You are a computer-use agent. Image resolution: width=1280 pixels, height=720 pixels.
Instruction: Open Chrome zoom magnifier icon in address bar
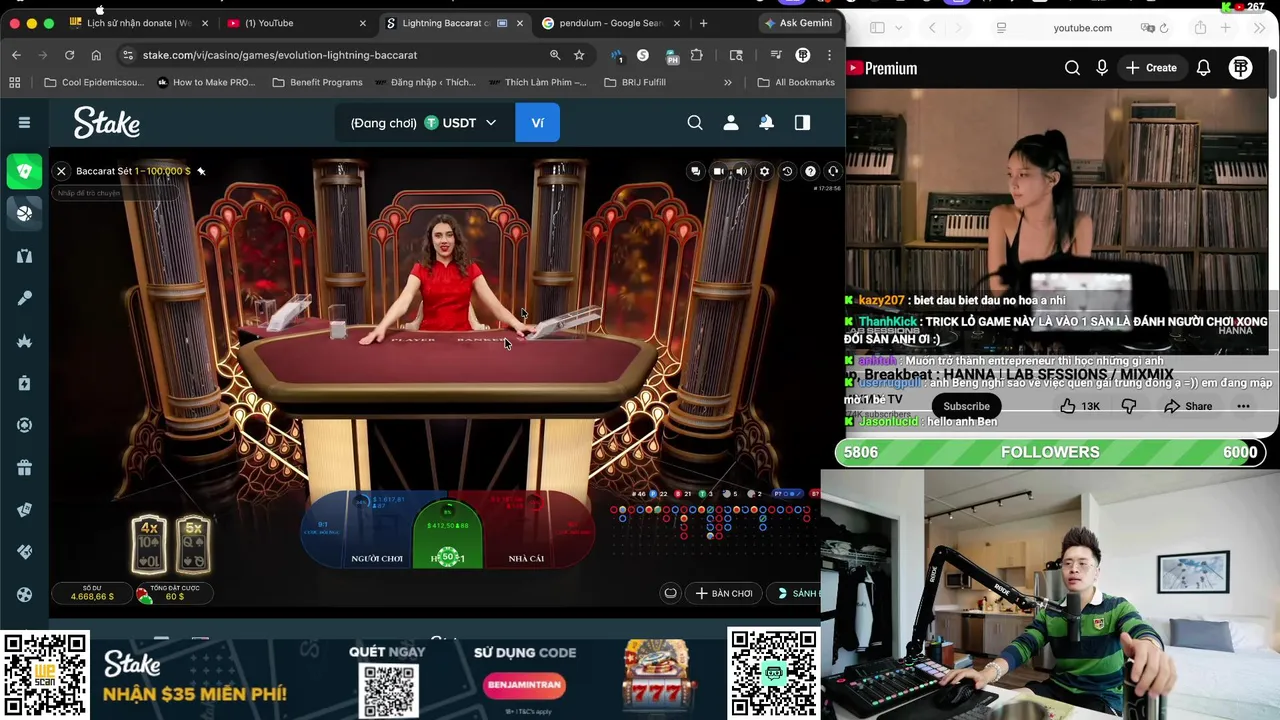pyautogui.click(x=555, y=55)
